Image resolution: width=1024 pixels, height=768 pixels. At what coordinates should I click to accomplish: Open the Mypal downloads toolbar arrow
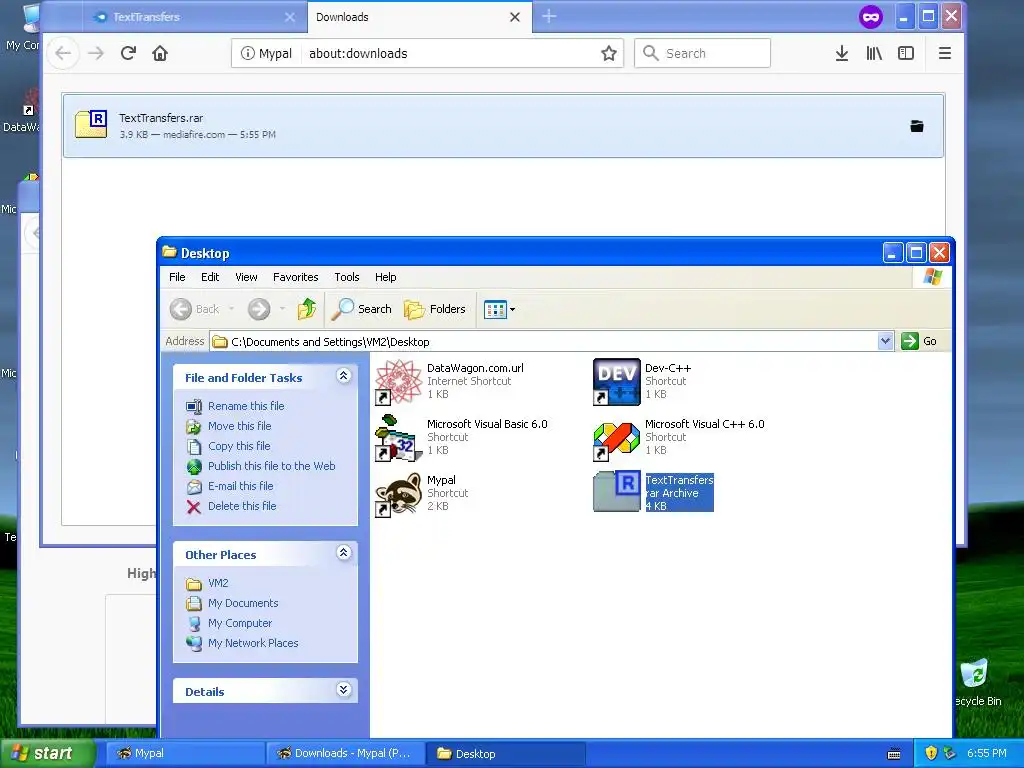842,53
